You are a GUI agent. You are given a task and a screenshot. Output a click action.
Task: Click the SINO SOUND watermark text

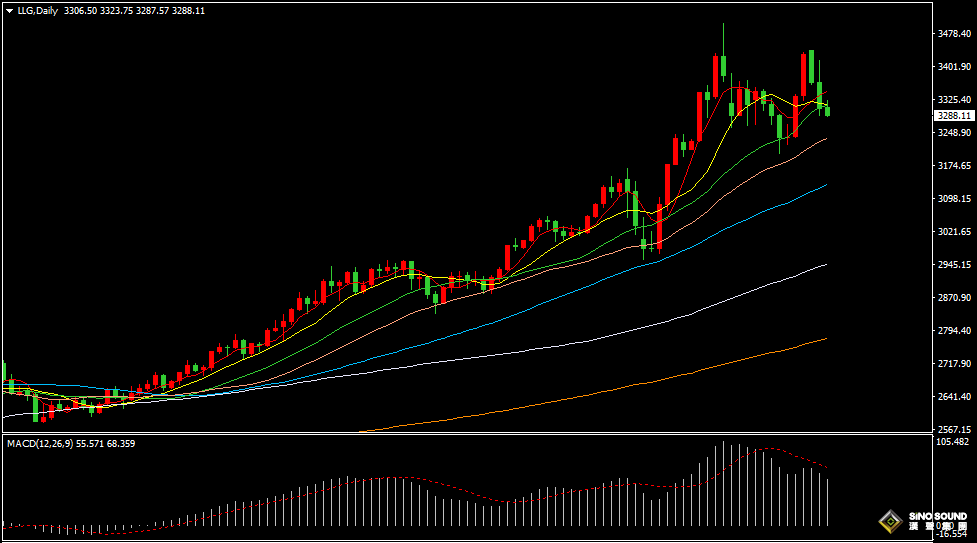(x=938, y=517)
